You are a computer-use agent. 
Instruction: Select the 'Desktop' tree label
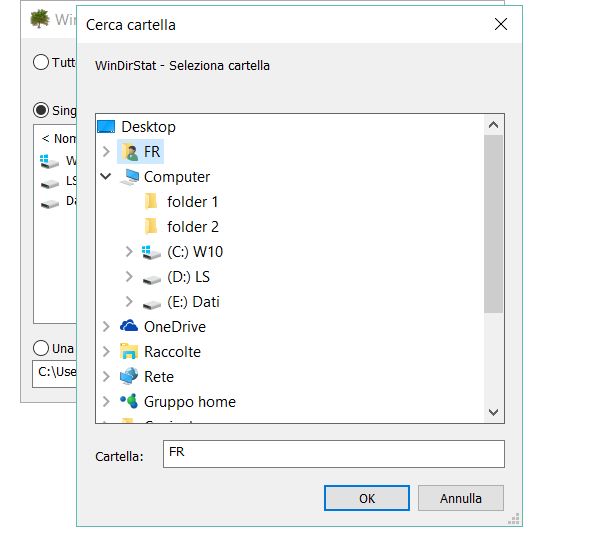pyautogui.click(x=149, y=127)
